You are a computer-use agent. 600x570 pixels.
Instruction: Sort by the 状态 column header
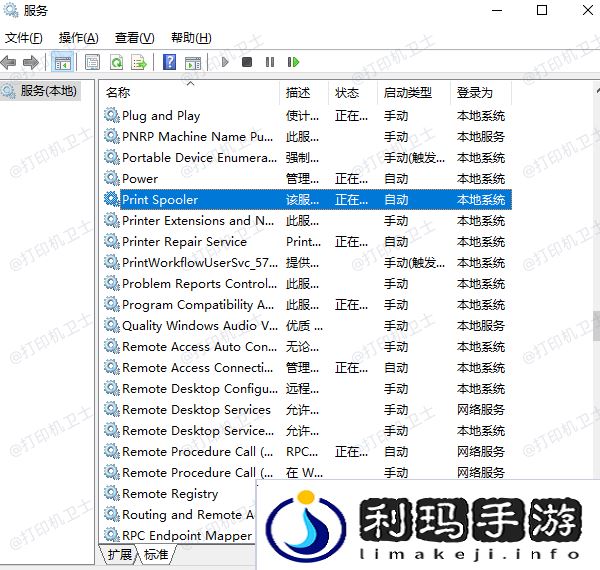353,93
